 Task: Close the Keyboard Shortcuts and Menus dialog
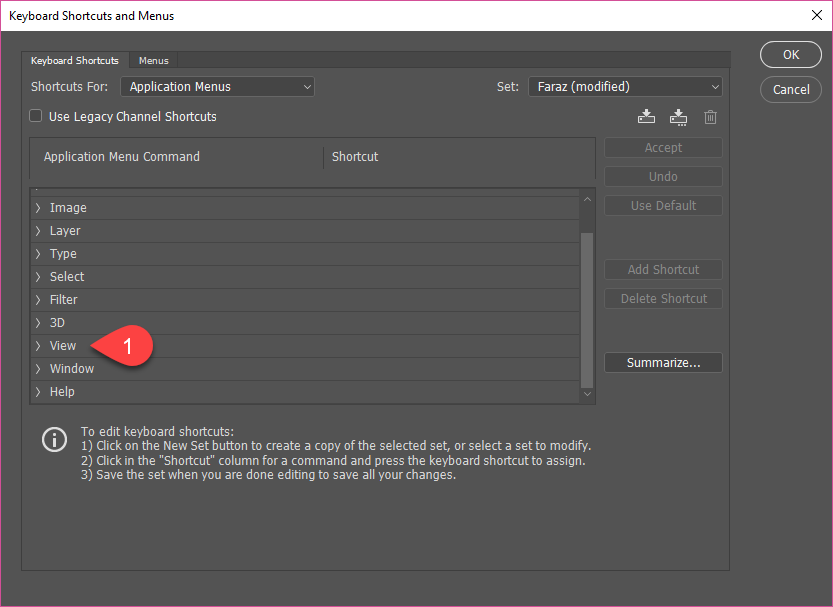817,15
